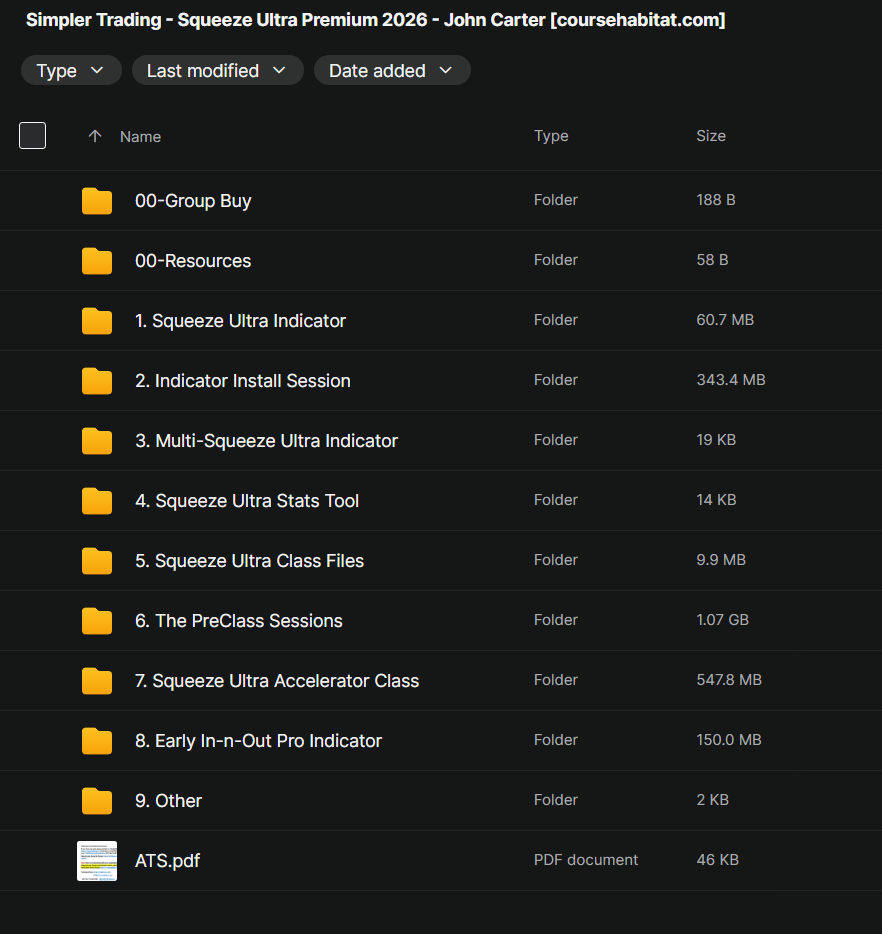
Task: Select 3. Multi-Squeeze Ultra Indicator name
Action: (266, 441)
